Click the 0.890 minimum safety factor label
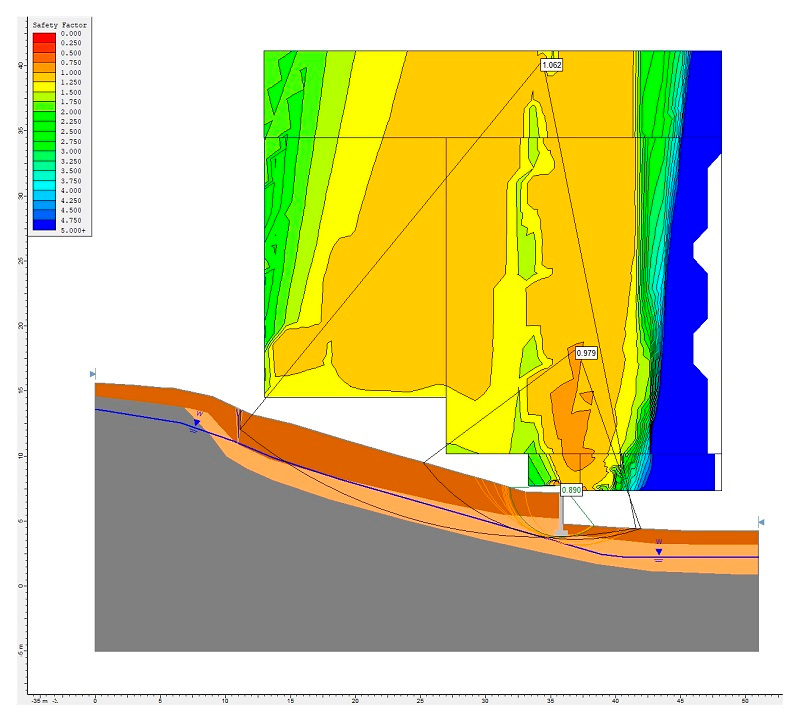This screenshot has height=717, width=800. (571, 490)
